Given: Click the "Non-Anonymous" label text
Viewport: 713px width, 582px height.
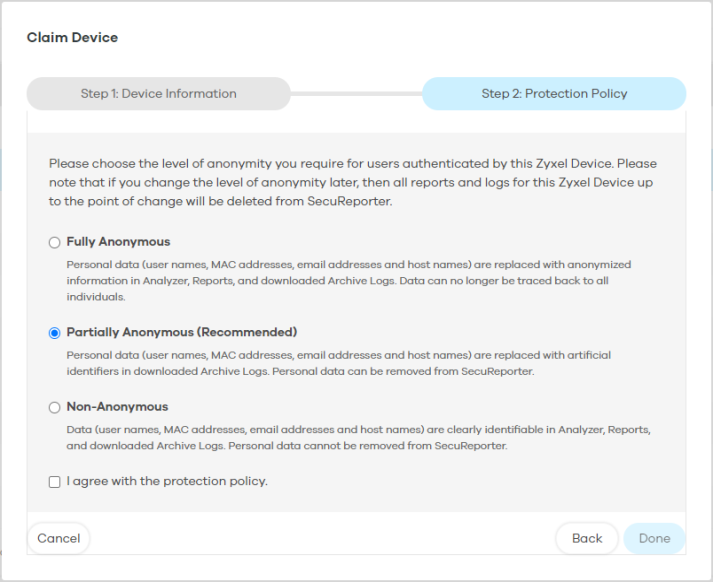Looking at the screenshot, I should (117, 406).
